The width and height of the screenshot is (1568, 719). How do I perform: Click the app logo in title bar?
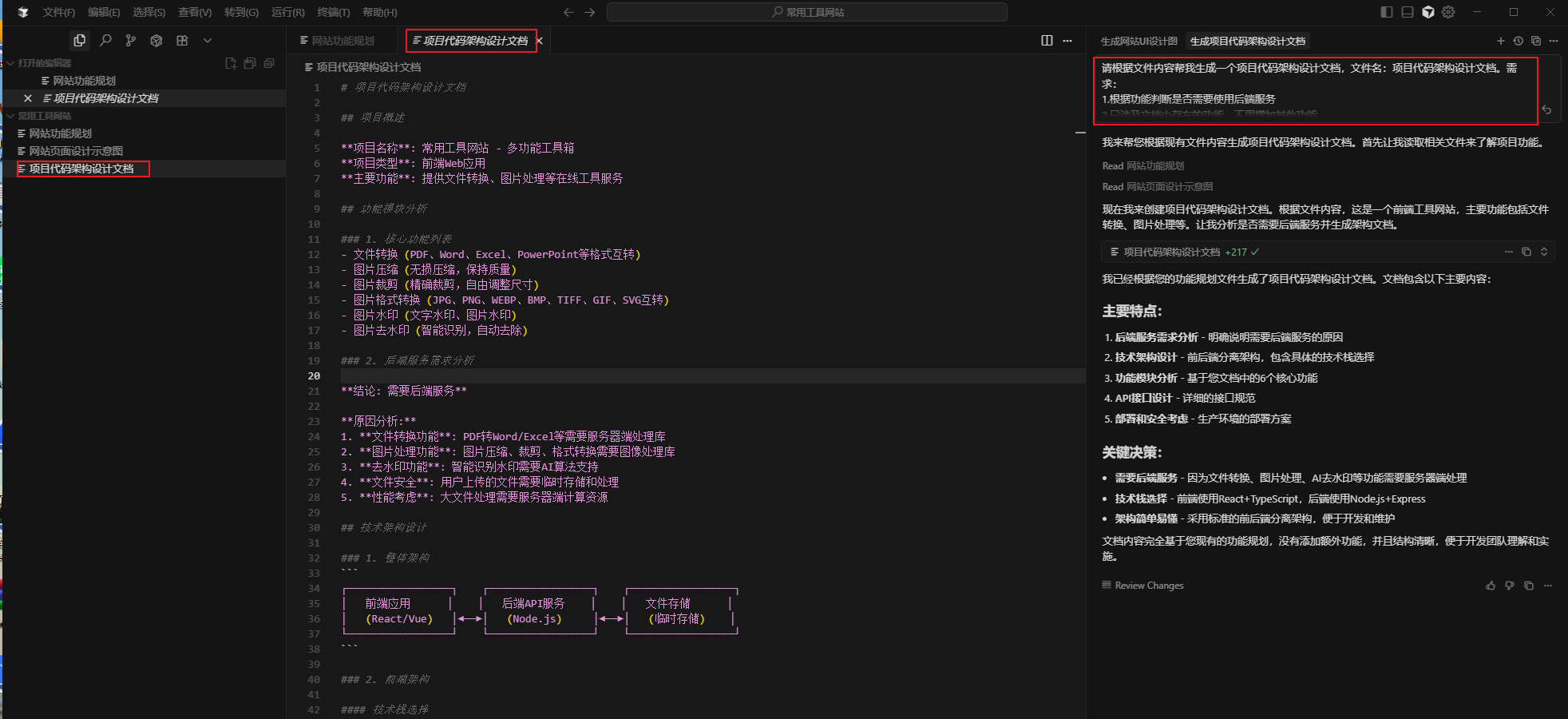click(x=22, y=12)
